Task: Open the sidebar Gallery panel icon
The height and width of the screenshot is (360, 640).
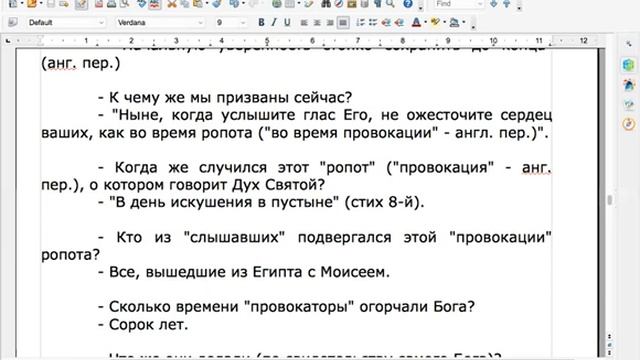Action: pos(629,104)
